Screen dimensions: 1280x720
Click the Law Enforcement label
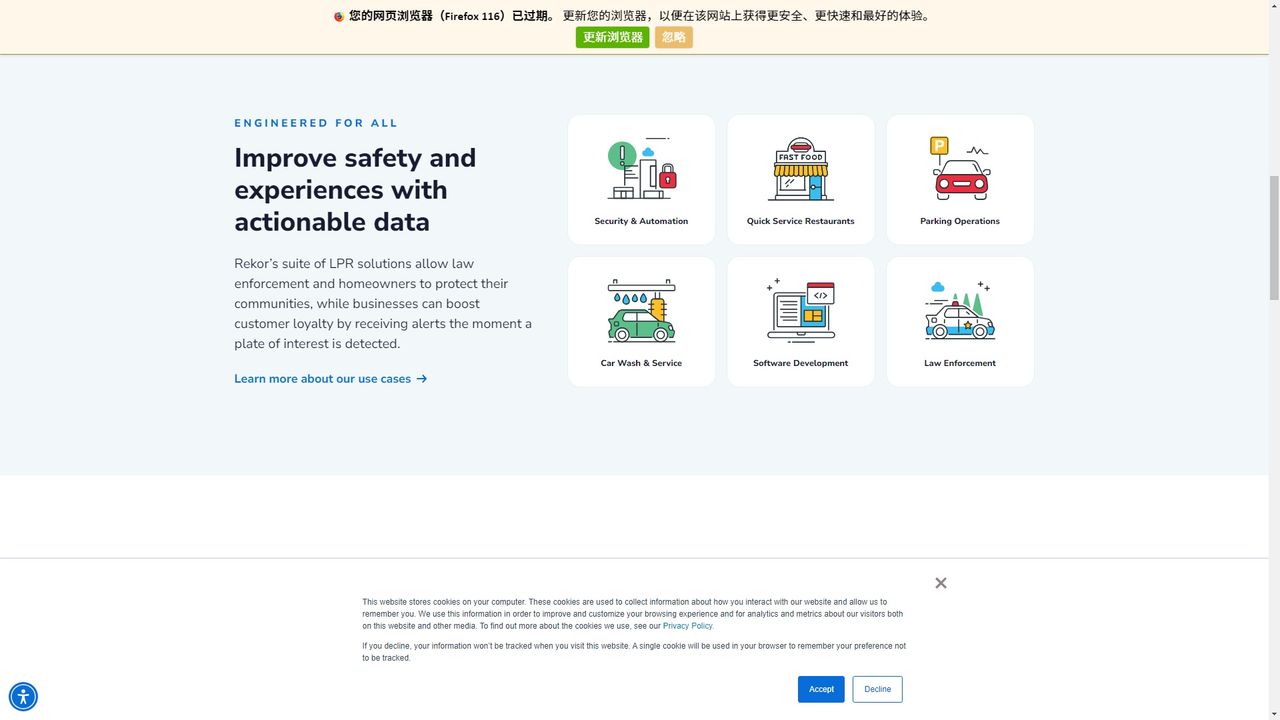click(960, 363)
